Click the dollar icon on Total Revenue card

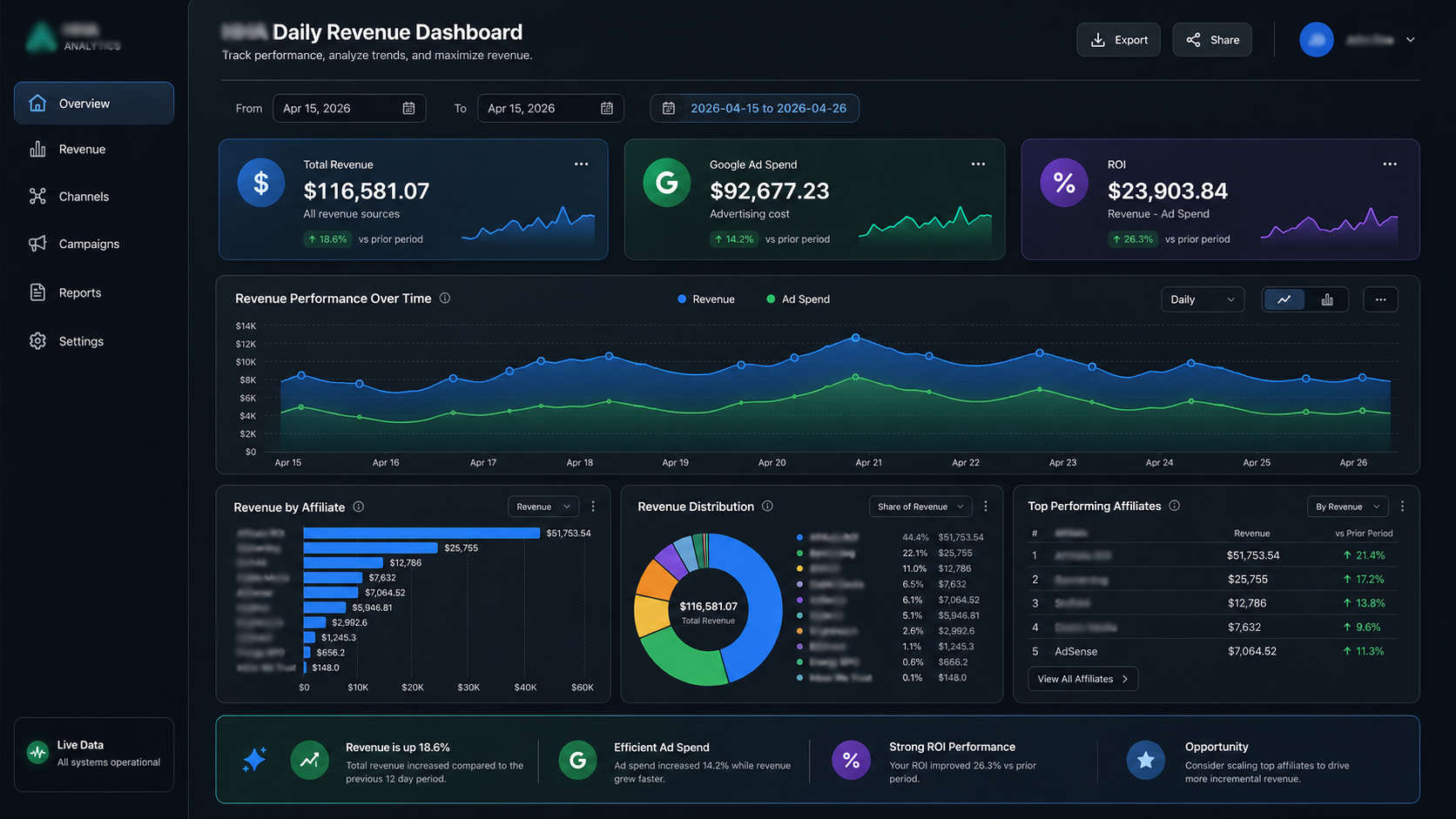click(x=261, y=183)
